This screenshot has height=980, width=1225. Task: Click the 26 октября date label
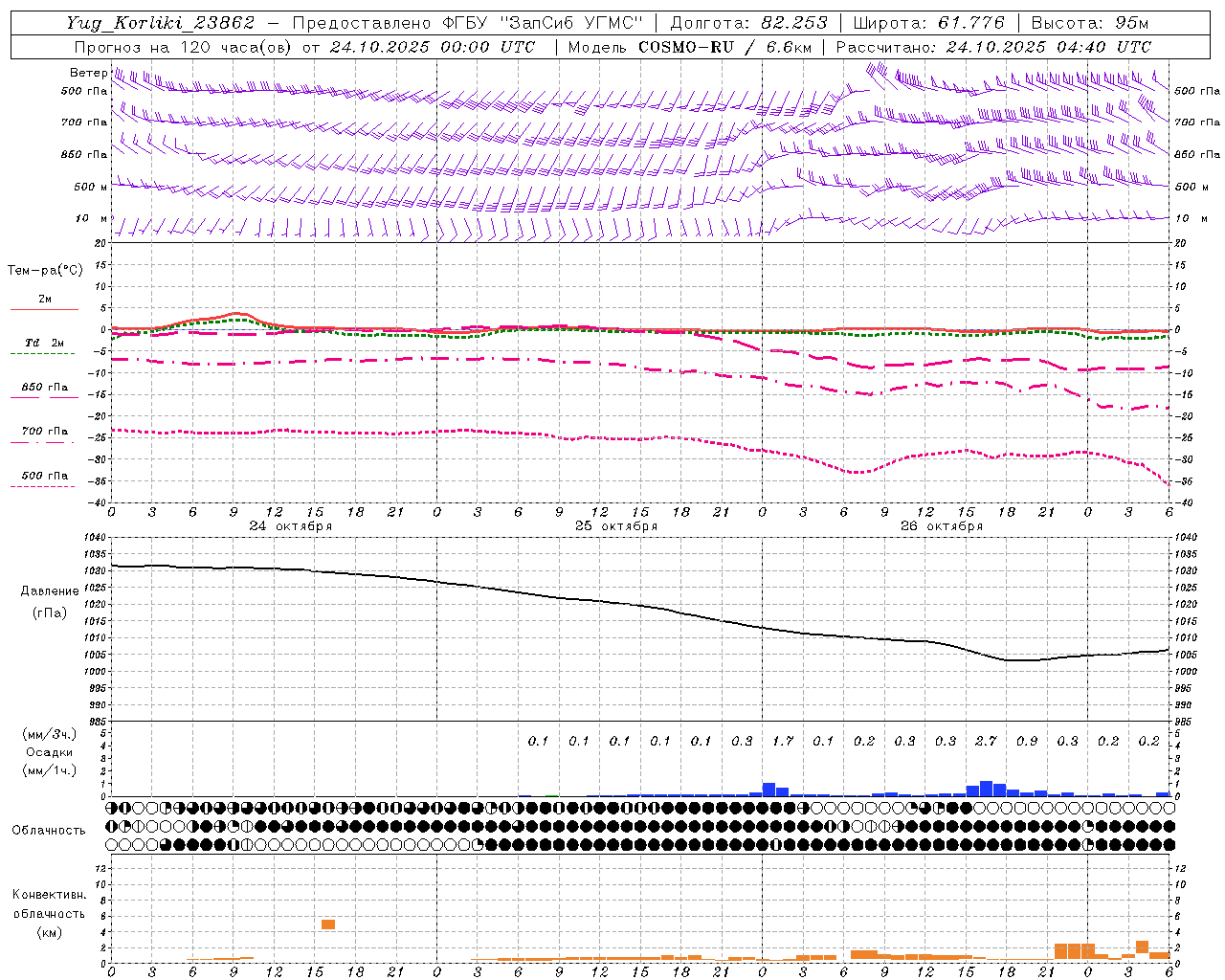coord(942,526)
